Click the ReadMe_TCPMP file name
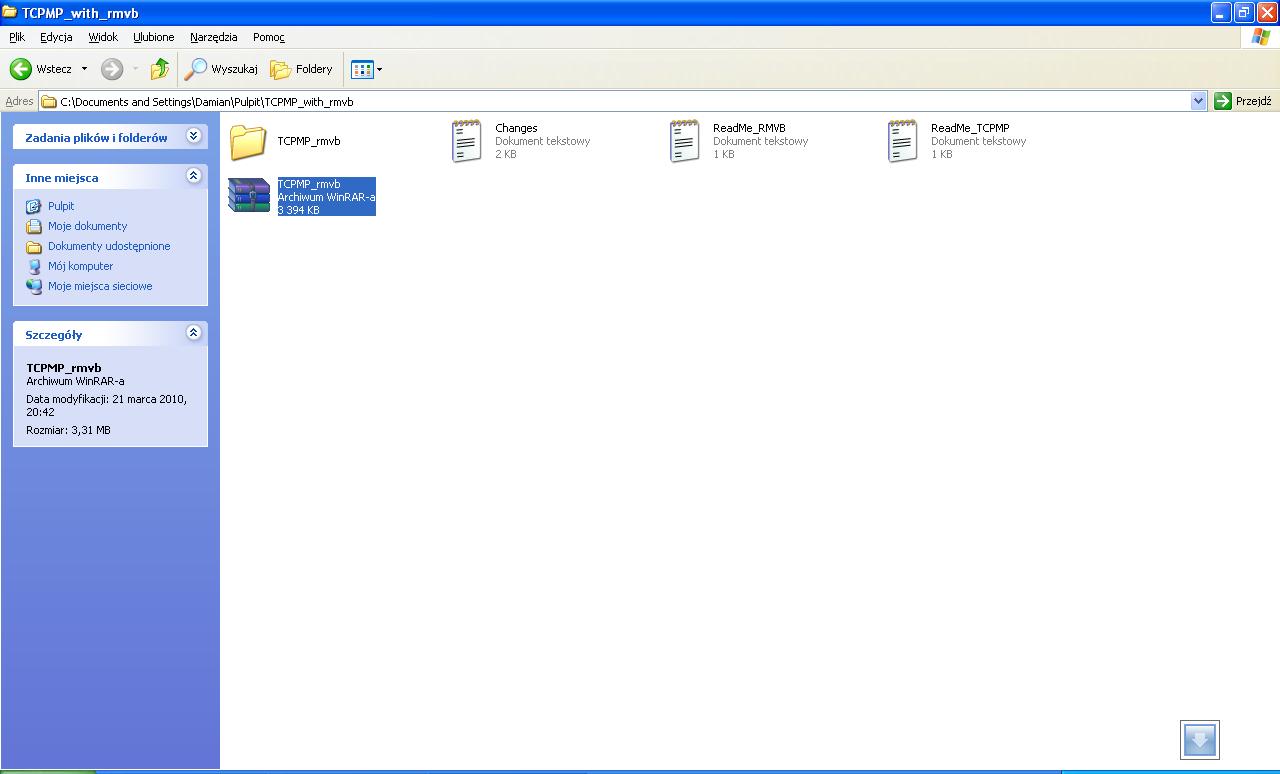This screenshot has height=774, width=1280. tap(970, 128)
